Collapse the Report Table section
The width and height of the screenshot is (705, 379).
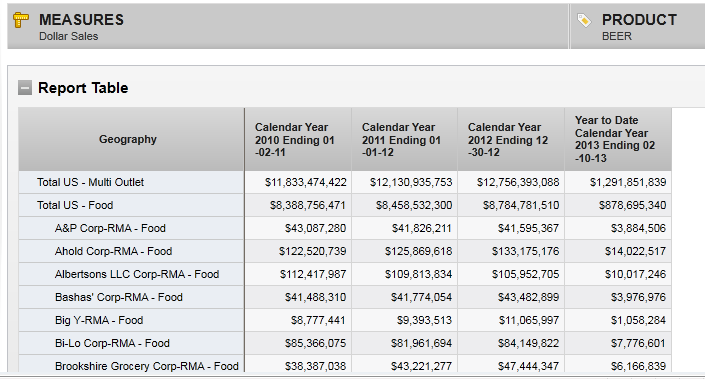tap(25, 88)
